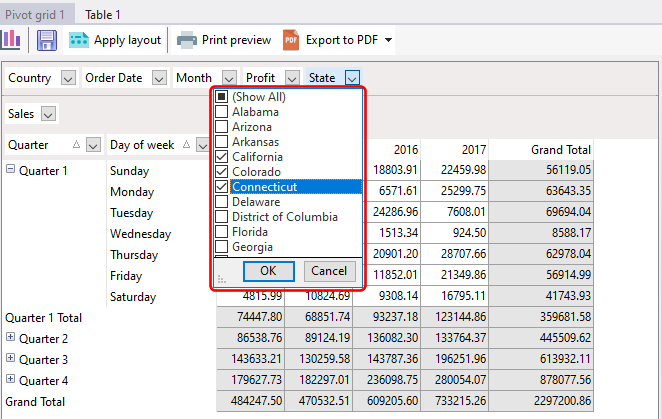Open the Export to PDF dropdown arrow

coord(388,41)
